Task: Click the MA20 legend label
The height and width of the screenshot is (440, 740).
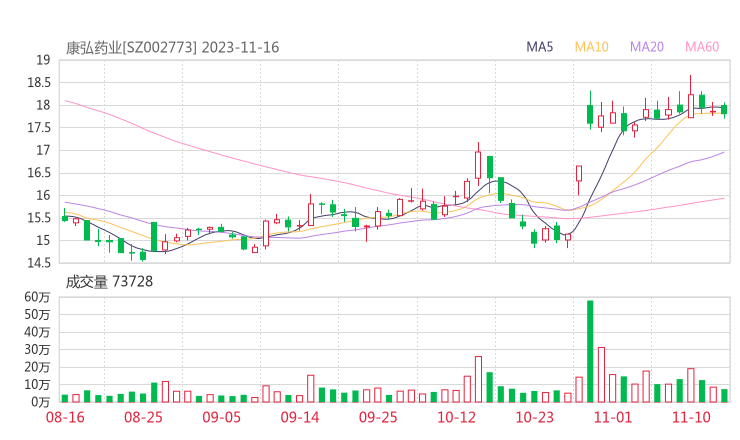Action: [647, 47]
